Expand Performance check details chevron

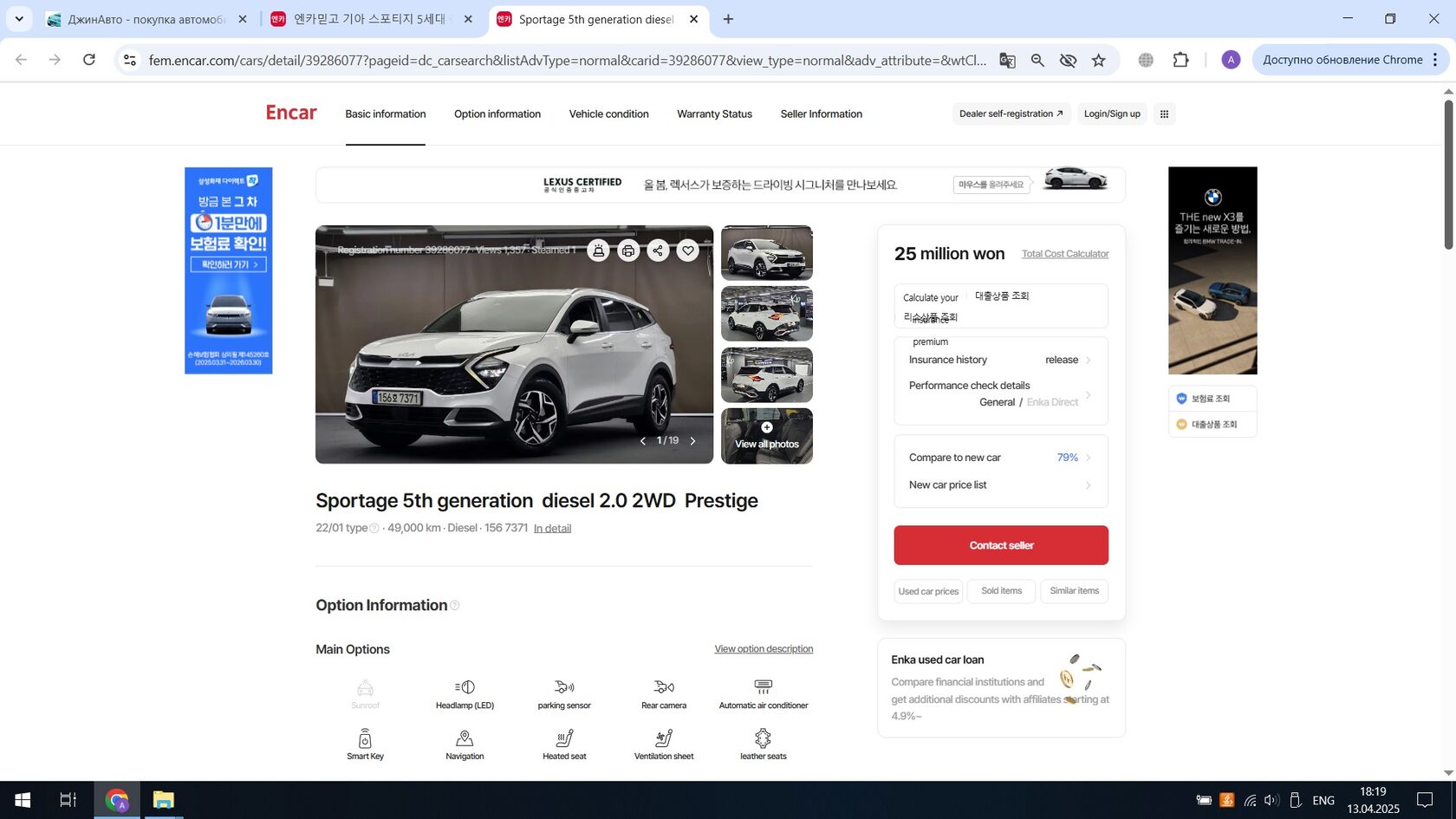1089,395
